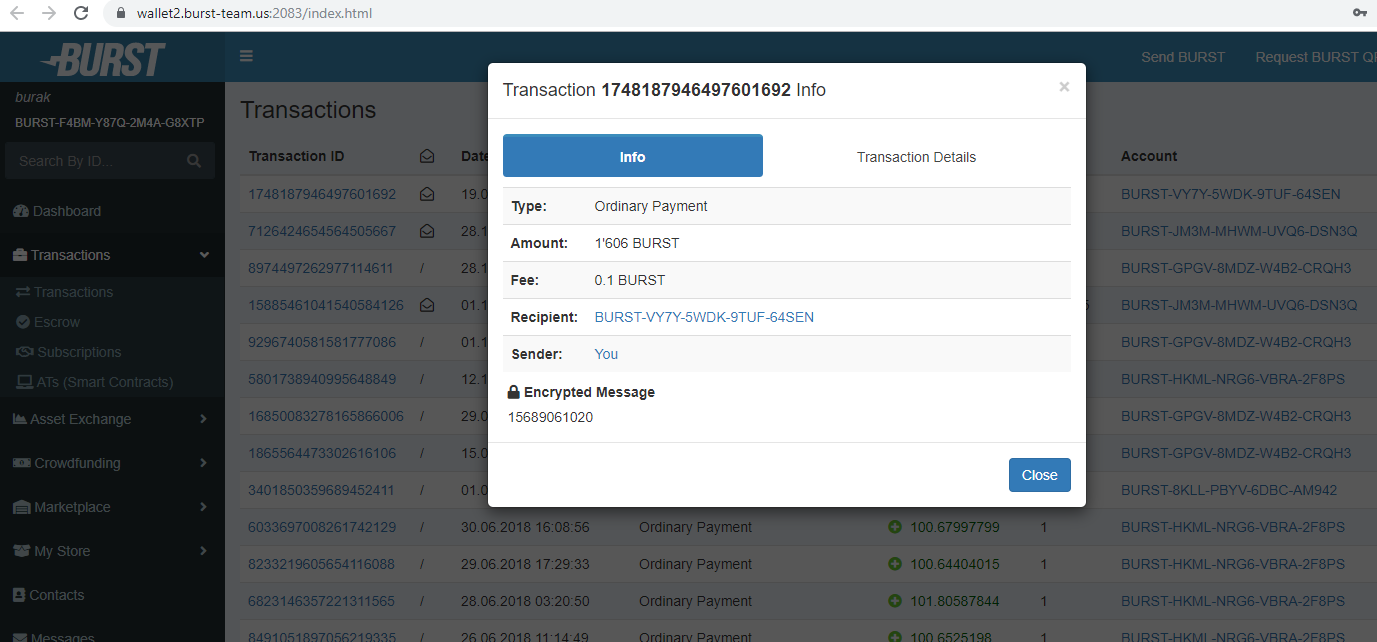Open the recipient link in the dialog
The height and width of the screenshot is (642, 1377).
[704, 317]
